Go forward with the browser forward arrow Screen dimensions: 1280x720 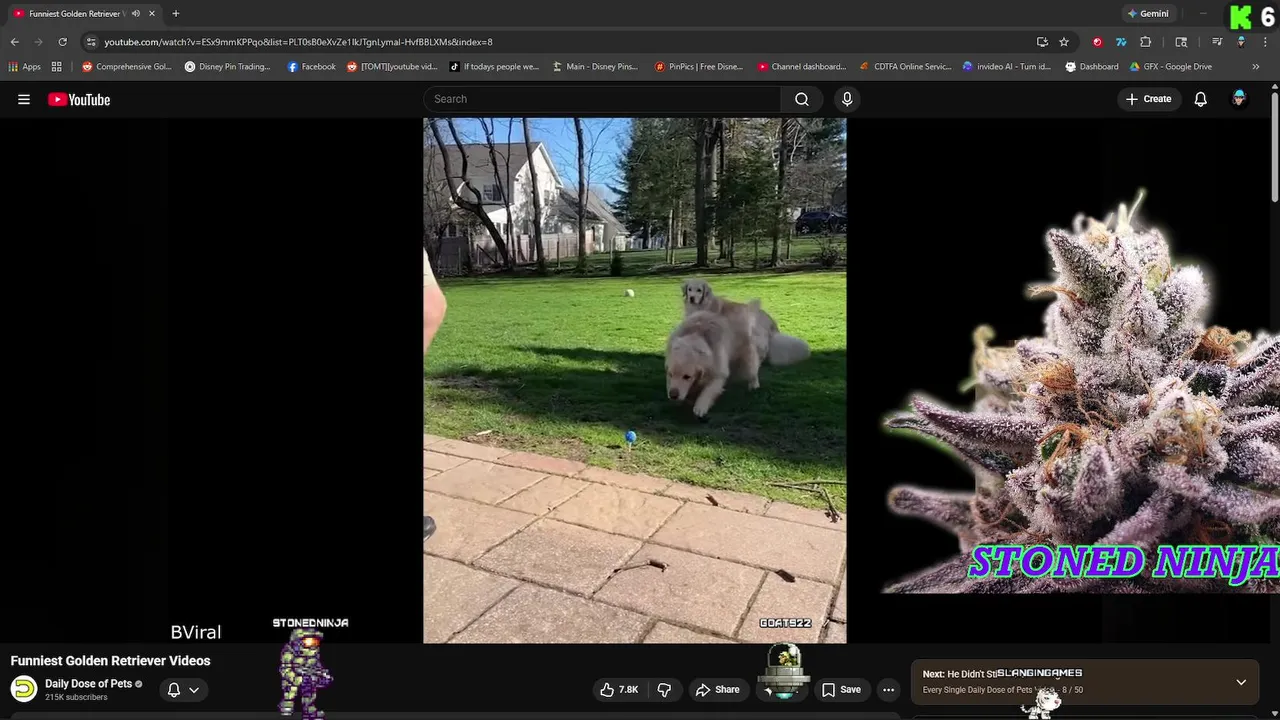tap(38, 42)
